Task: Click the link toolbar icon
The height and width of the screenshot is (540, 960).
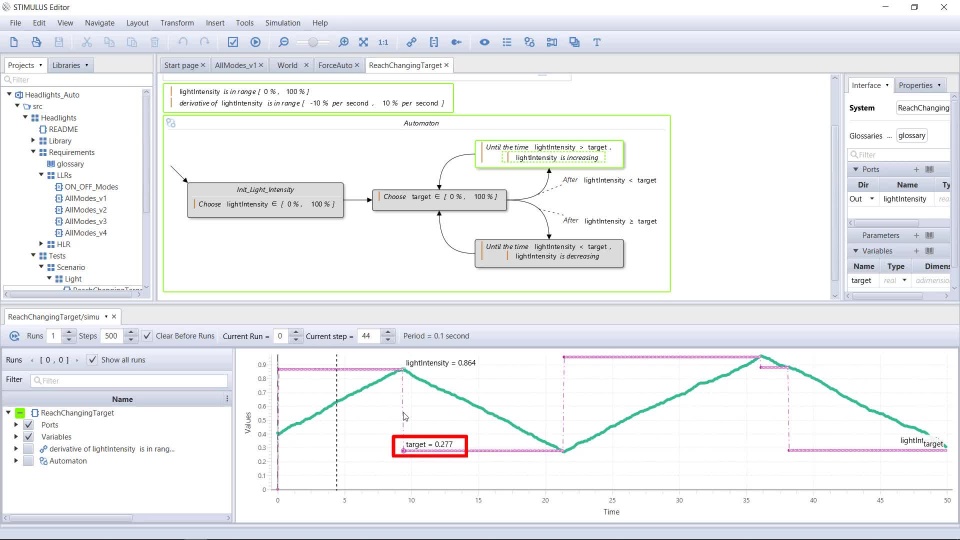Action: (411, 42)
